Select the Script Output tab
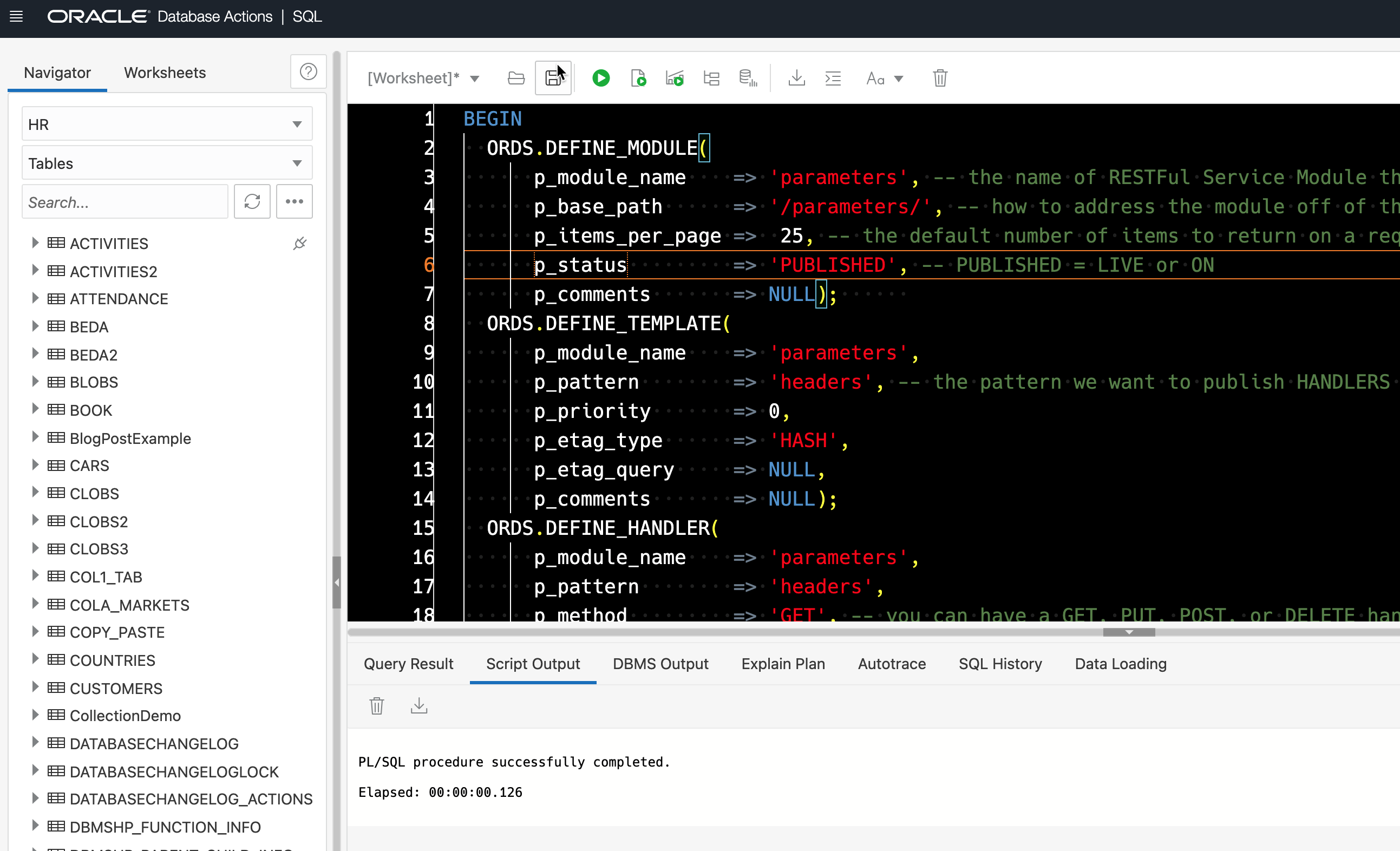Image resolution: width=1400 pixels, height=851 pixels. click(x=533, y=664)
